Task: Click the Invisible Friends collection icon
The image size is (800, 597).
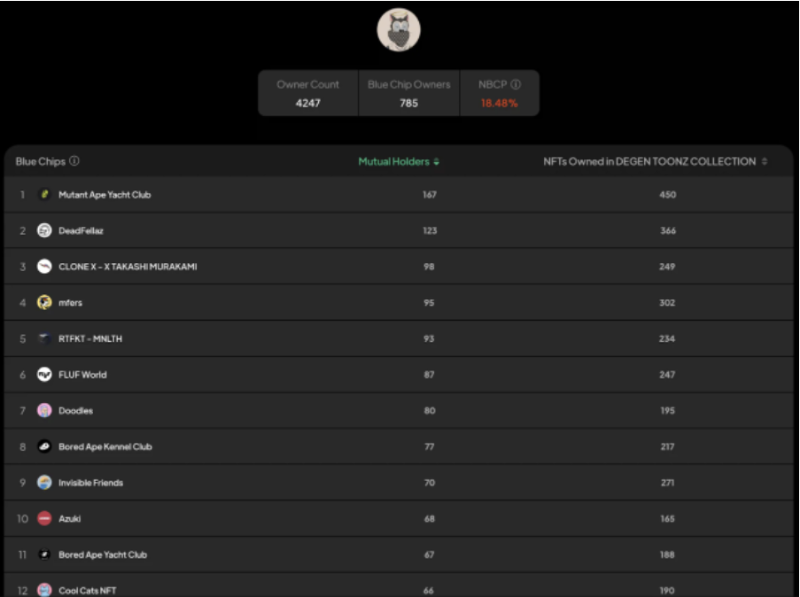Action: tap(44, 483)
